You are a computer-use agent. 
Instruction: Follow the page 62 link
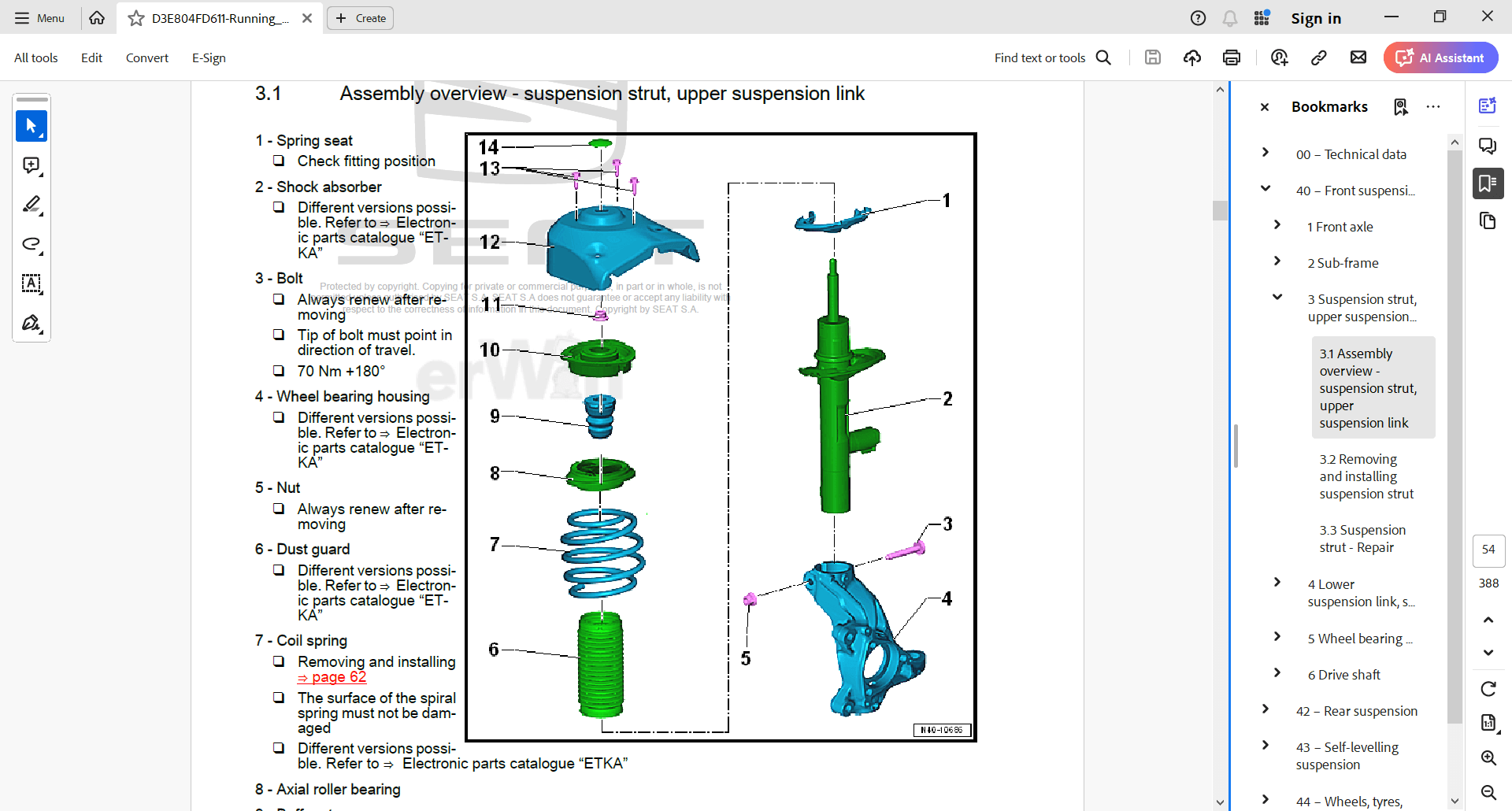click(x=332, y=677)
